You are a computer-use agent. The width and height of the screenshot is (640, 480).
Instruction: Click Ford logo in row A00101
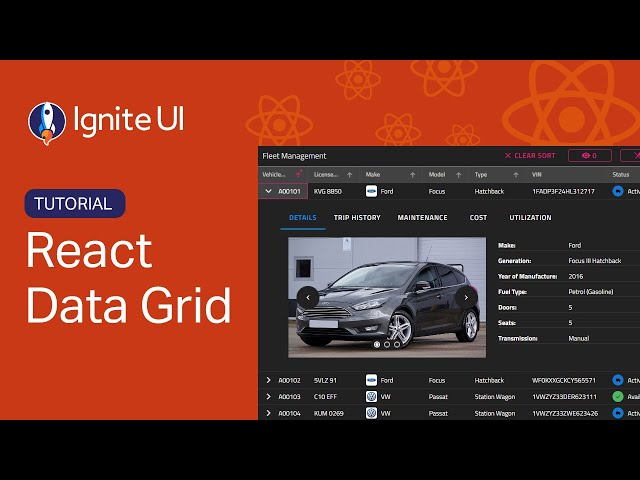point(371,191)
